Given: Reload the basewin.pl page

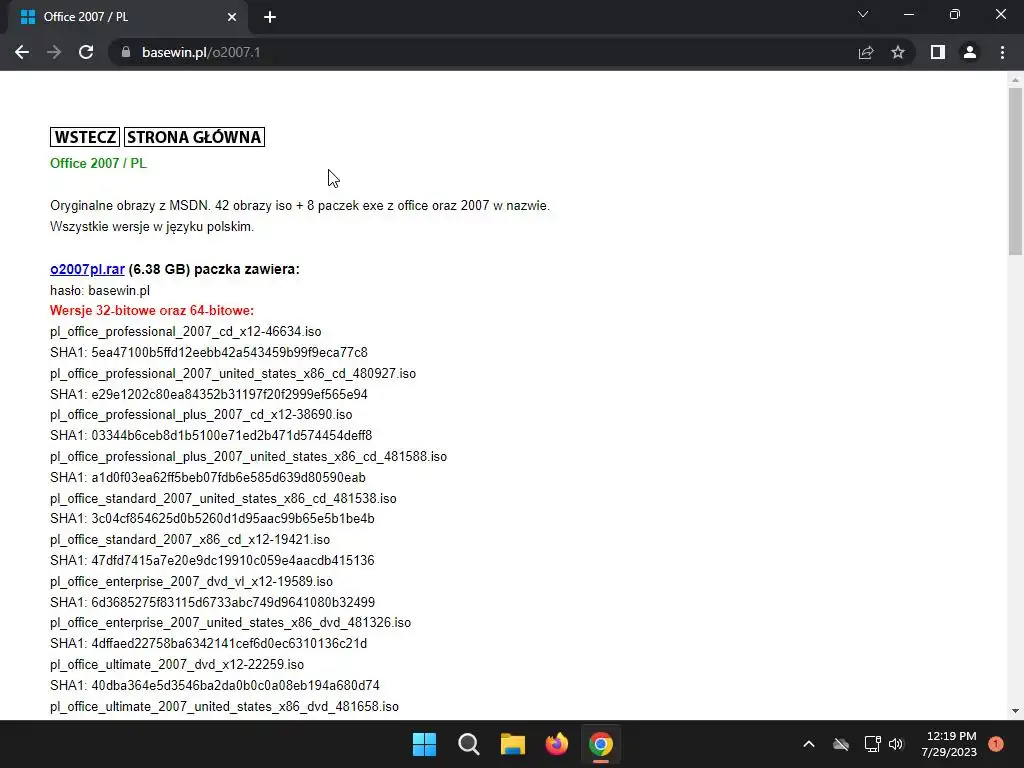Looking at the screenshot, I should (86, 52).
